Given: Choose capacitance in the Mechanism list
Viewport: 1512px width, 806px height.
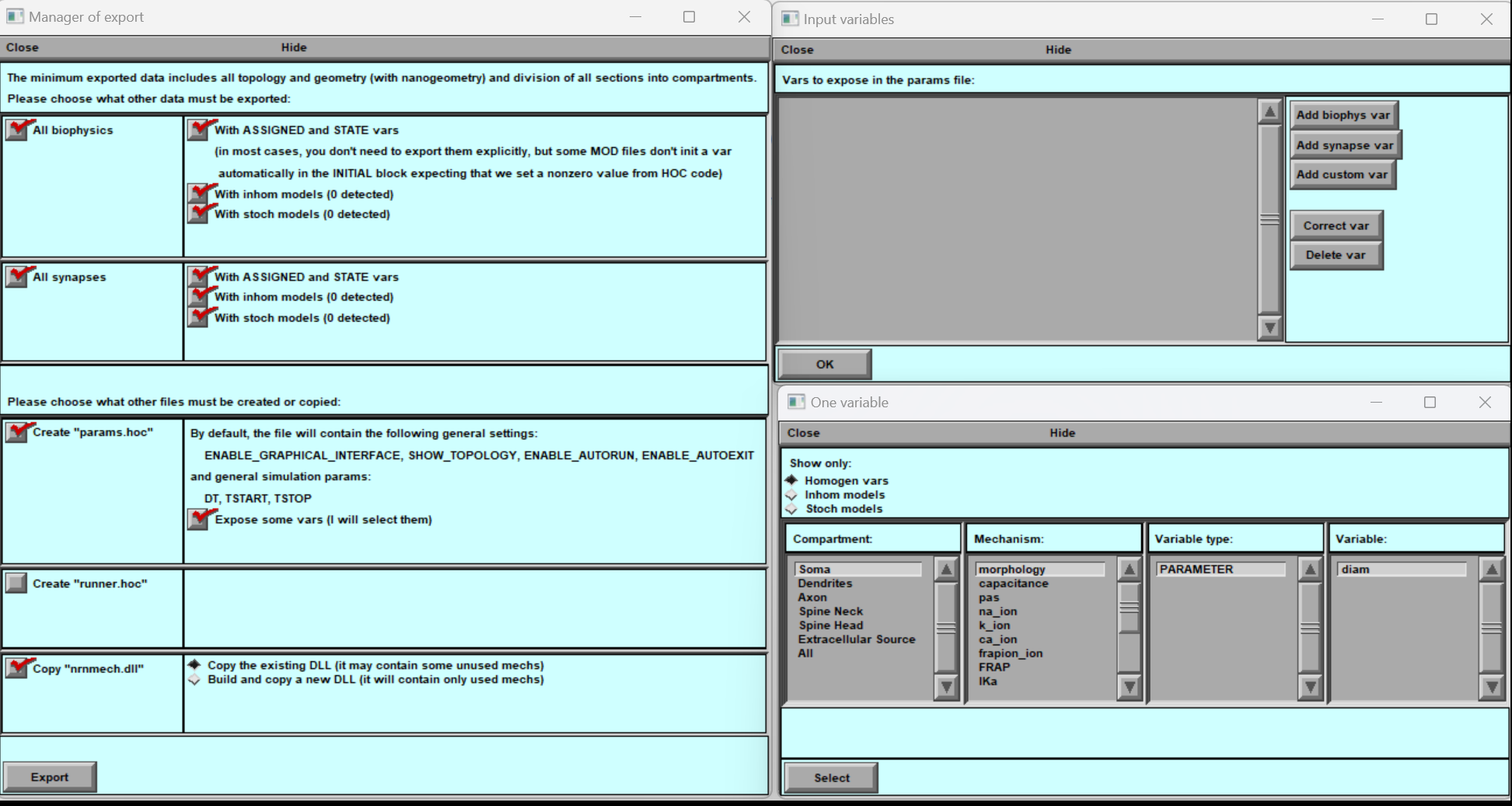Looking at the screenshot, I should pos(1013,583).
